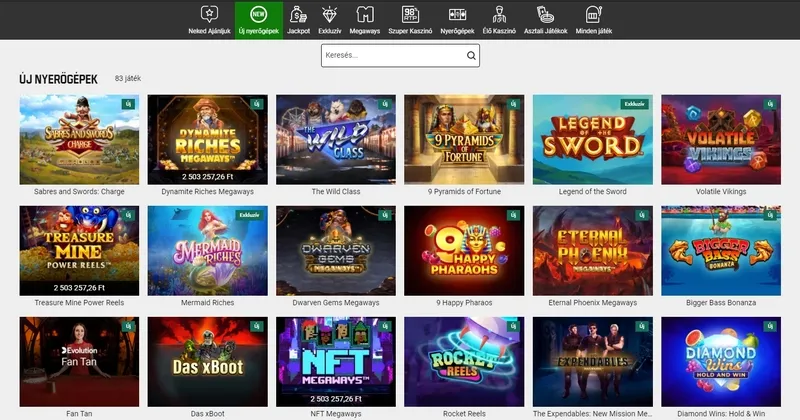This screenshot has height=420, width=800.
Task: Open the Jackpot category icon
Action: (298, 14)
